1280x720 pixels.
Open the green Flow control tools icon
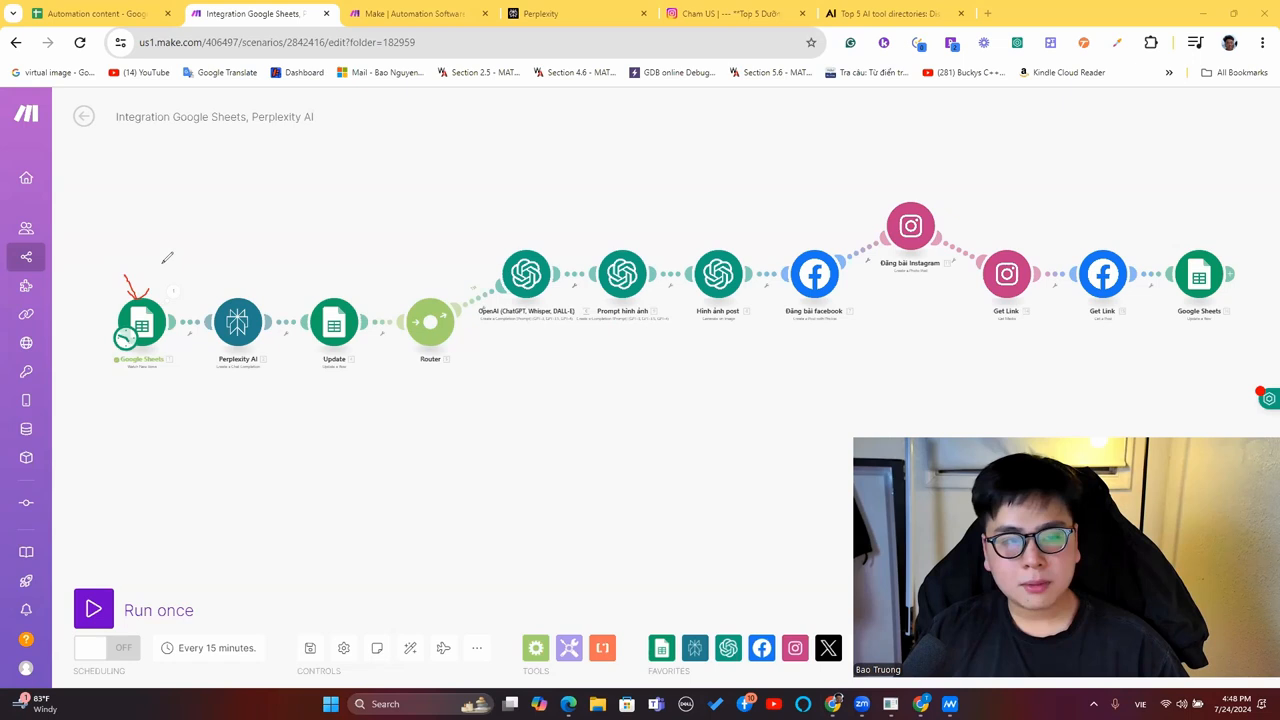tap(536, 648)
